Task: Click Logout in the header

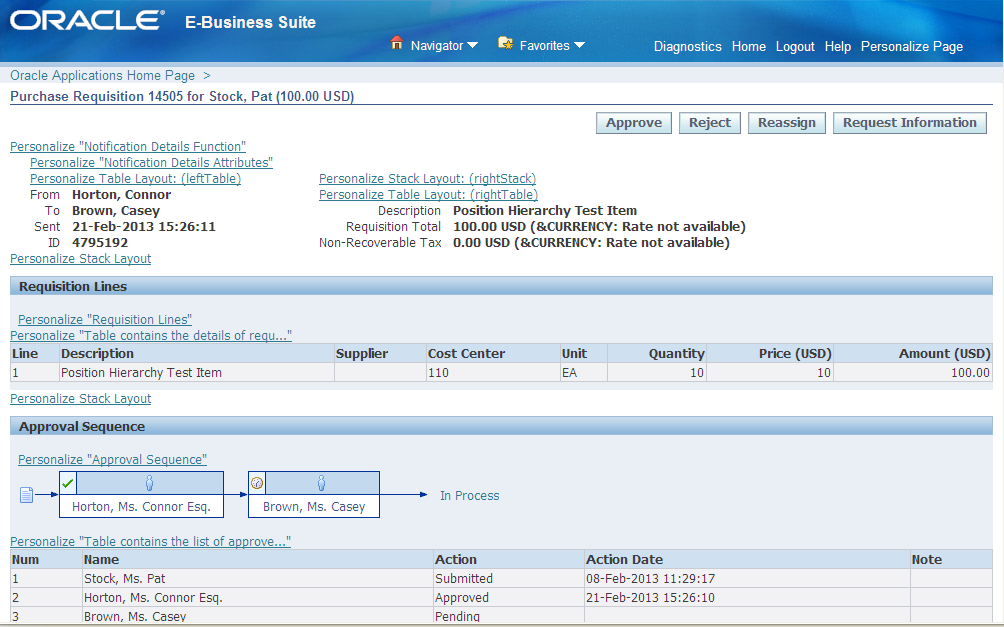Action: (795, 46)
